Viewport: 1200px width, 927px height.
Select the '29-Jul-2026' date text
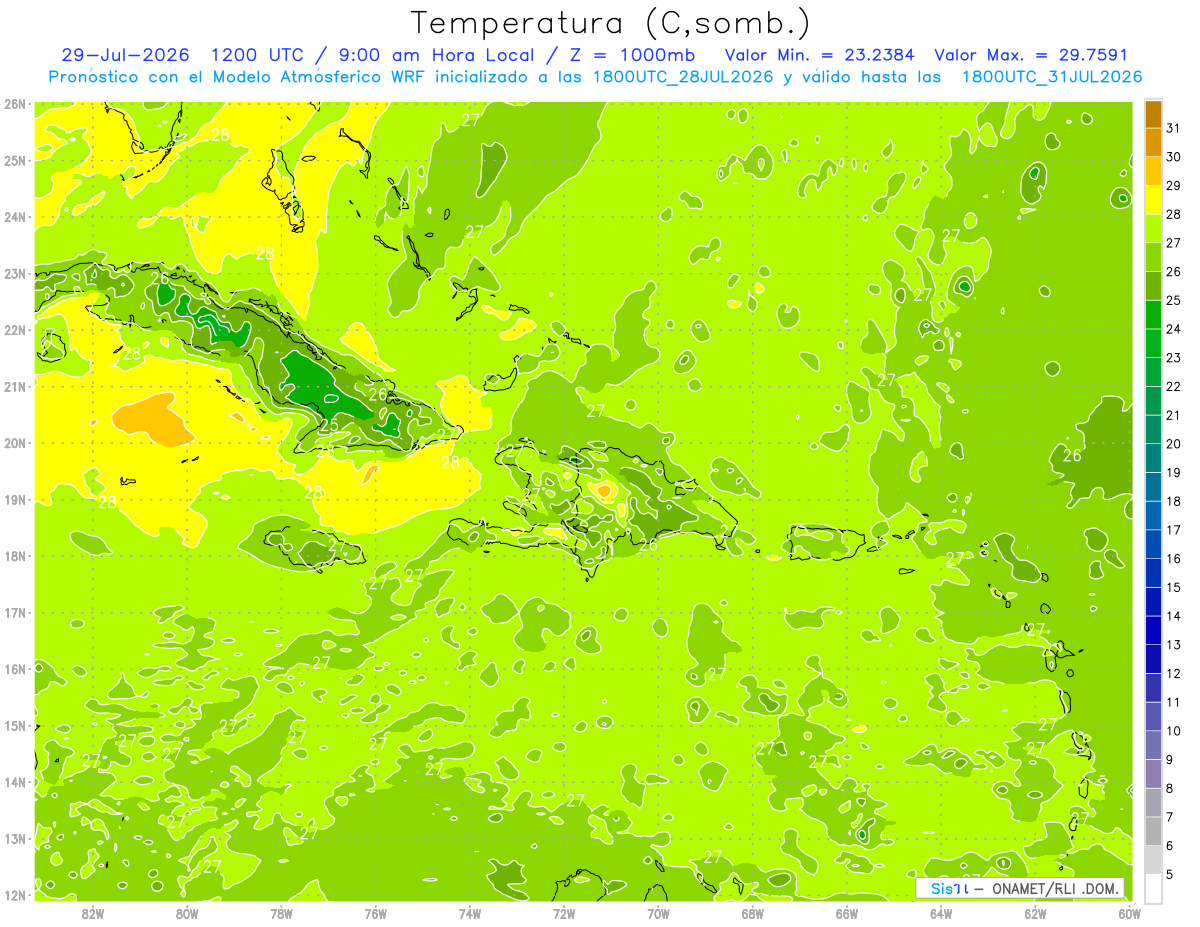pos(126,55)
